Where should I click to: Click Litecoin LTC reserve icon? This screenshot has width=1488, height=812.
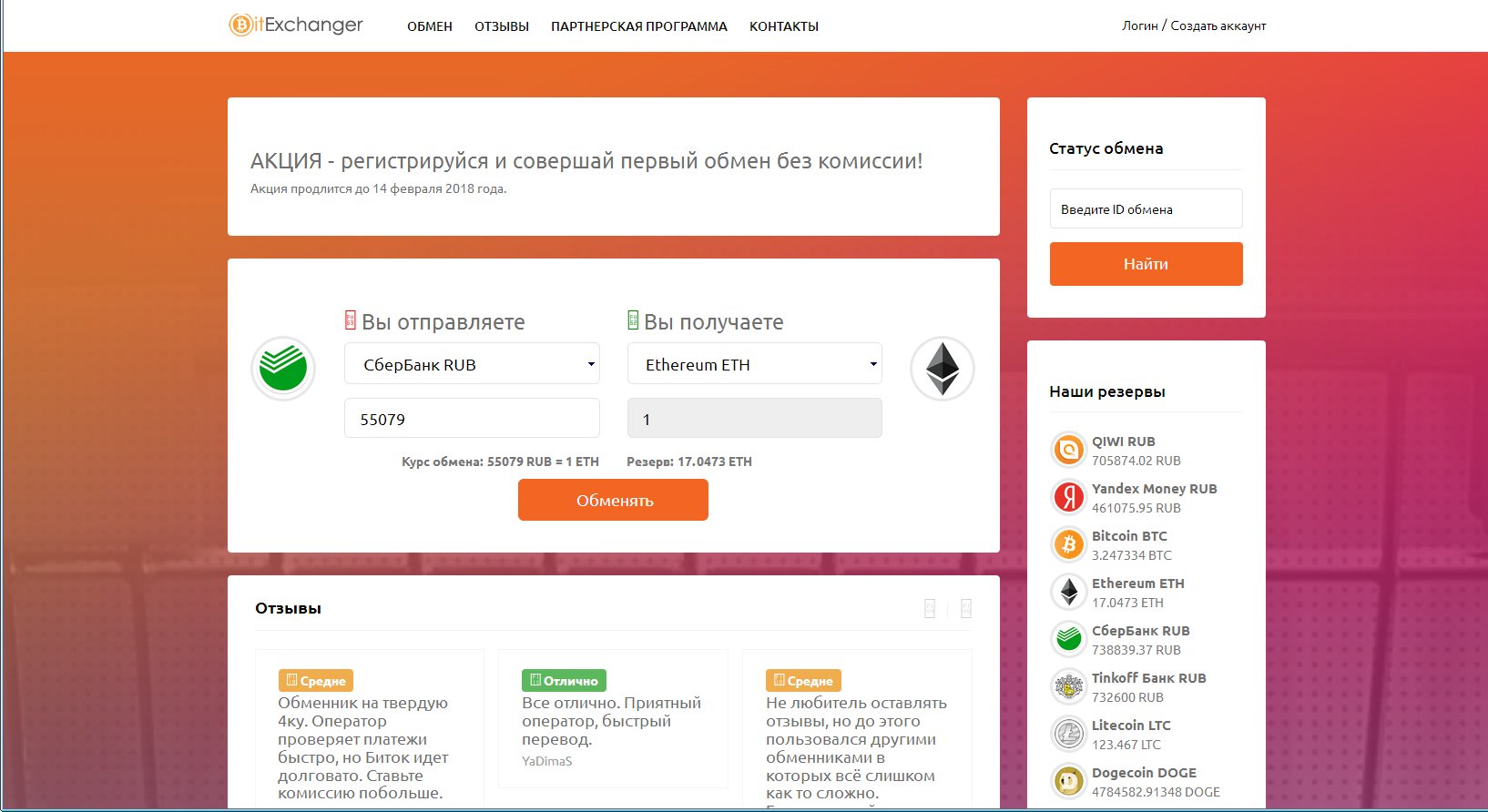(1068, 734)
